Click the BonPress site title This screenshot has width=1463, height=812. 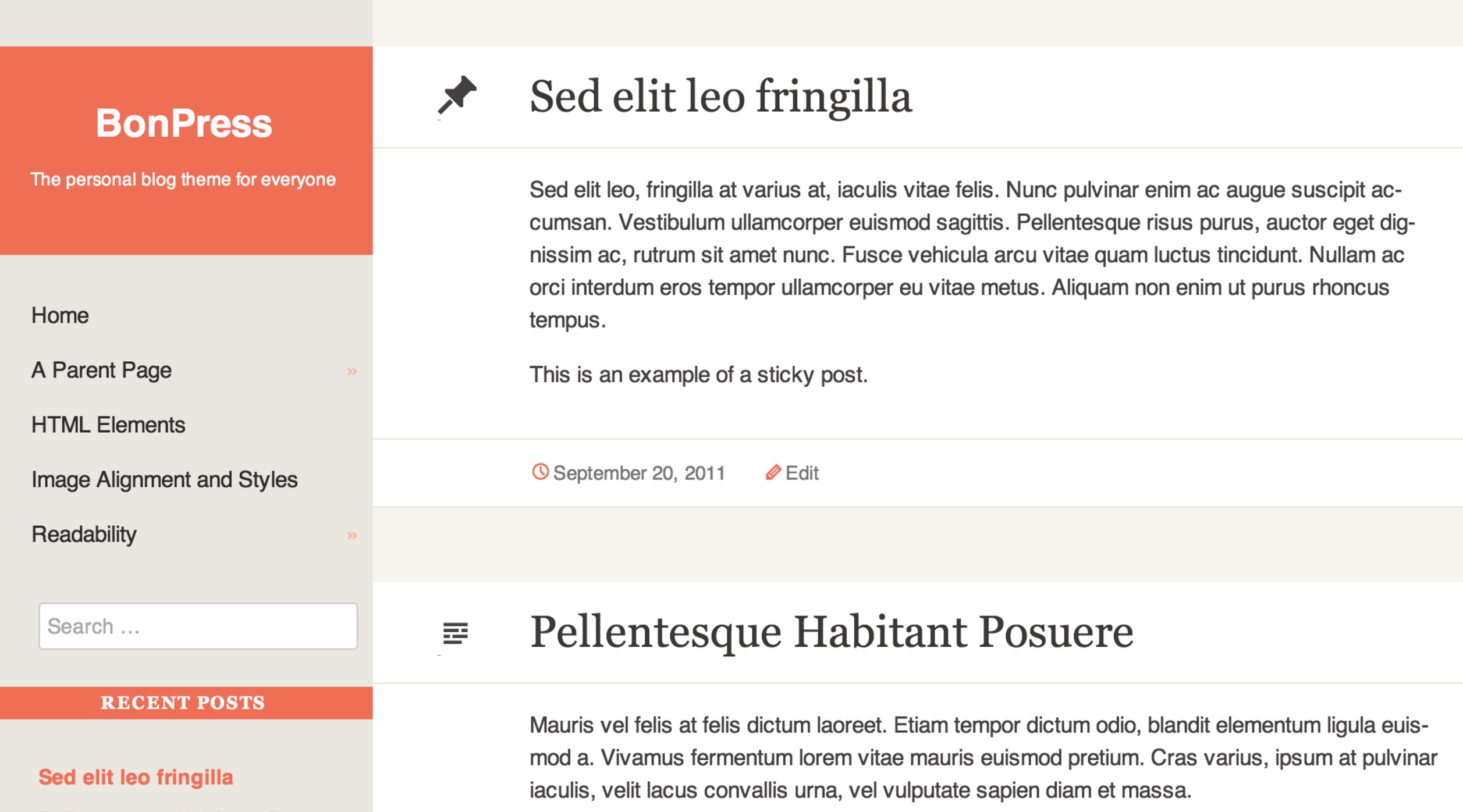pos(184,123)
